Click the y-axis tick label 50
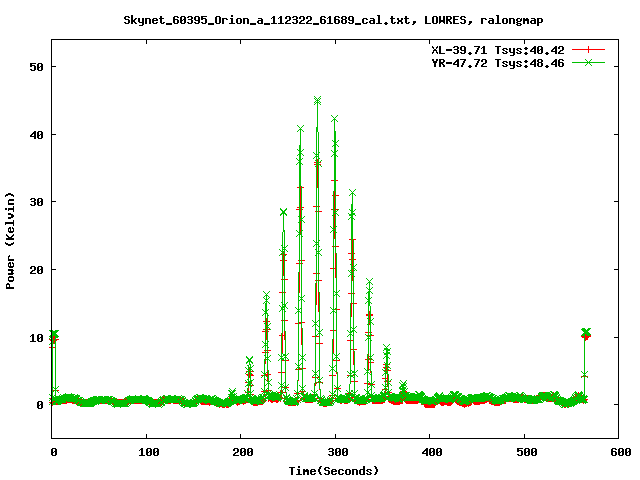The width and height of the screenshot is (640, 480). pyautogui.click(x=36, y=67)
